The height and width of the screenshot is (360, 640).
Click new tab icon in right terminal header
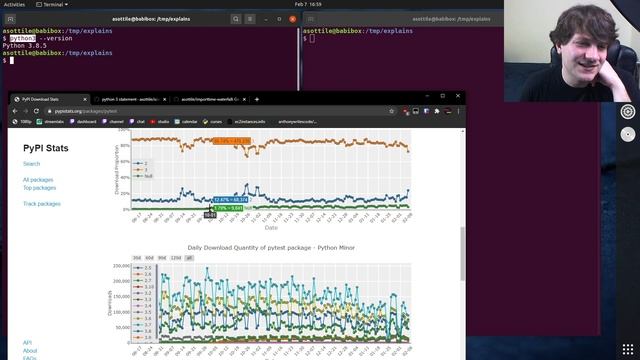311,19
